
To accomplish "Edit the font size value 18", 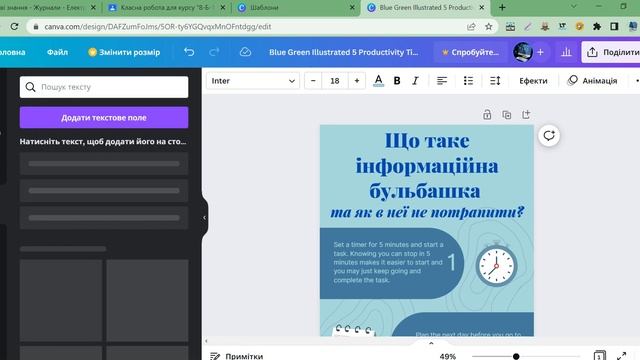I will (x=335, y=81).
